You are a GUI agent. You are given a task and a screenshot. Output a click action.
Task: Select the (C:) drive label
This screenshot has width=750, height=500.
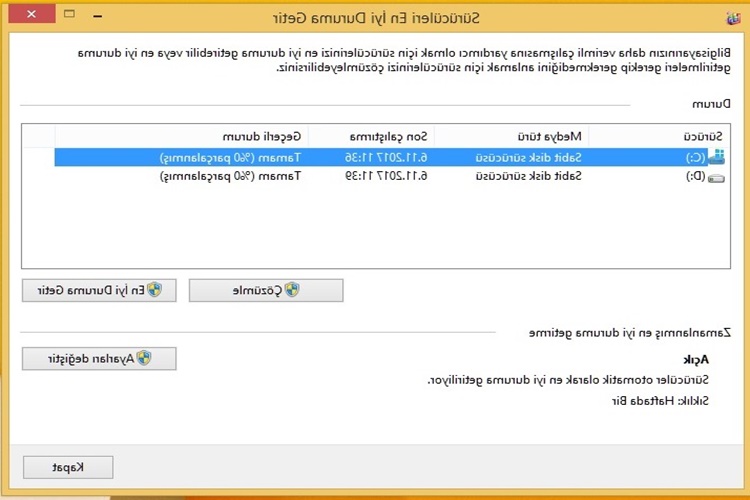point(695,157)
